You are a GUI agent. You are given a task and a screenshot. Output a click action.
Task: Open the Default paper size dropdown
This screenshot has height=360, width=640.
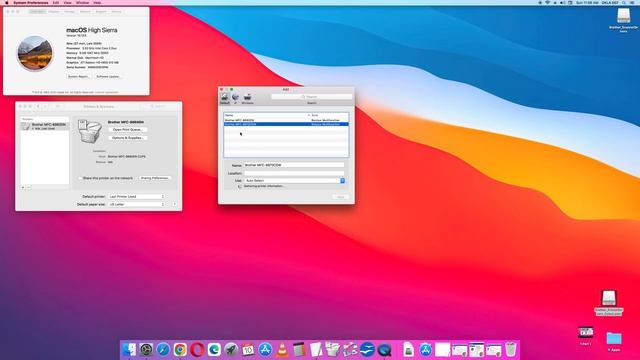[136, 204]
